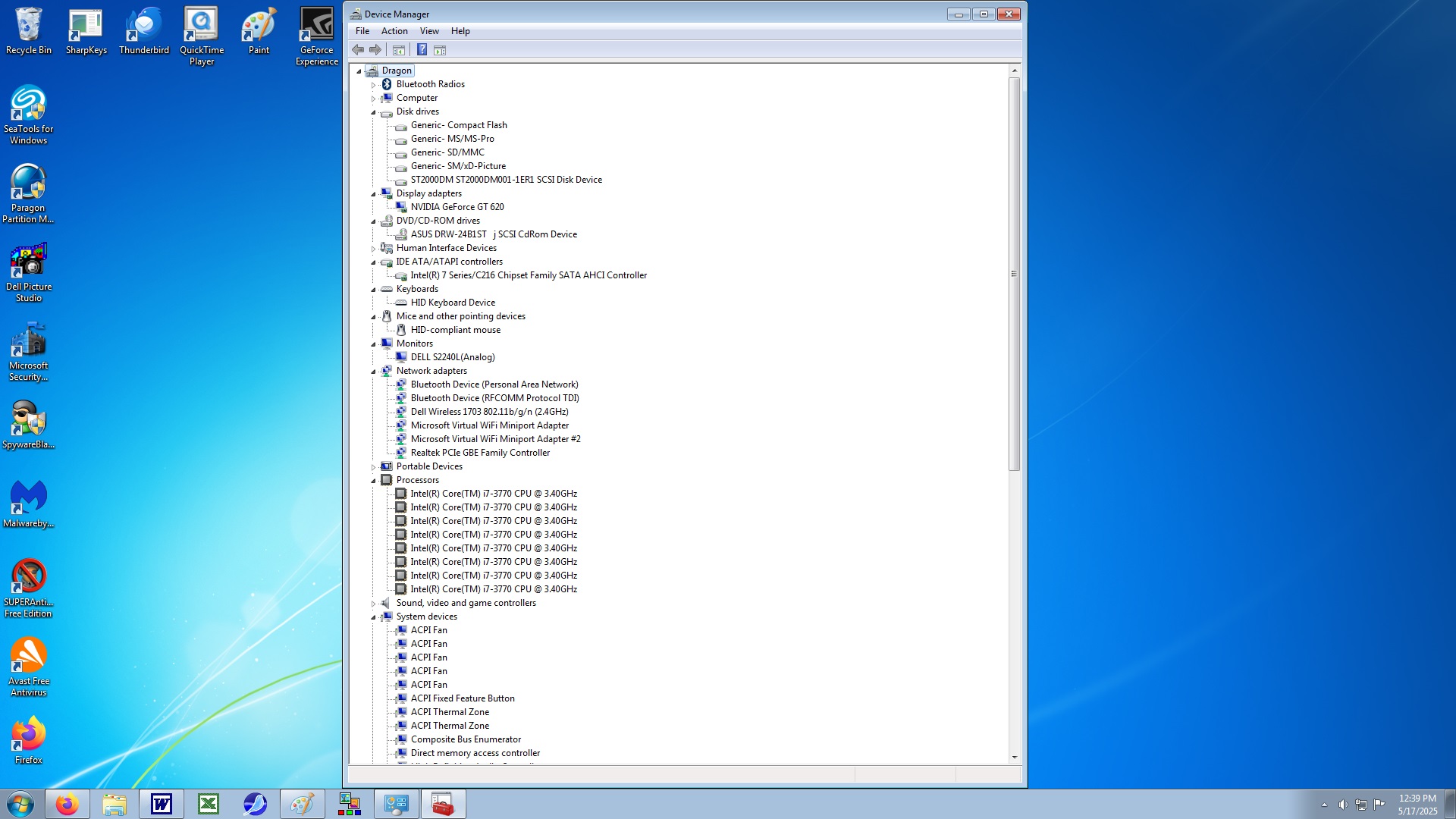Click the Show/Hide Console Tree toolbar icon

point(399,50)
